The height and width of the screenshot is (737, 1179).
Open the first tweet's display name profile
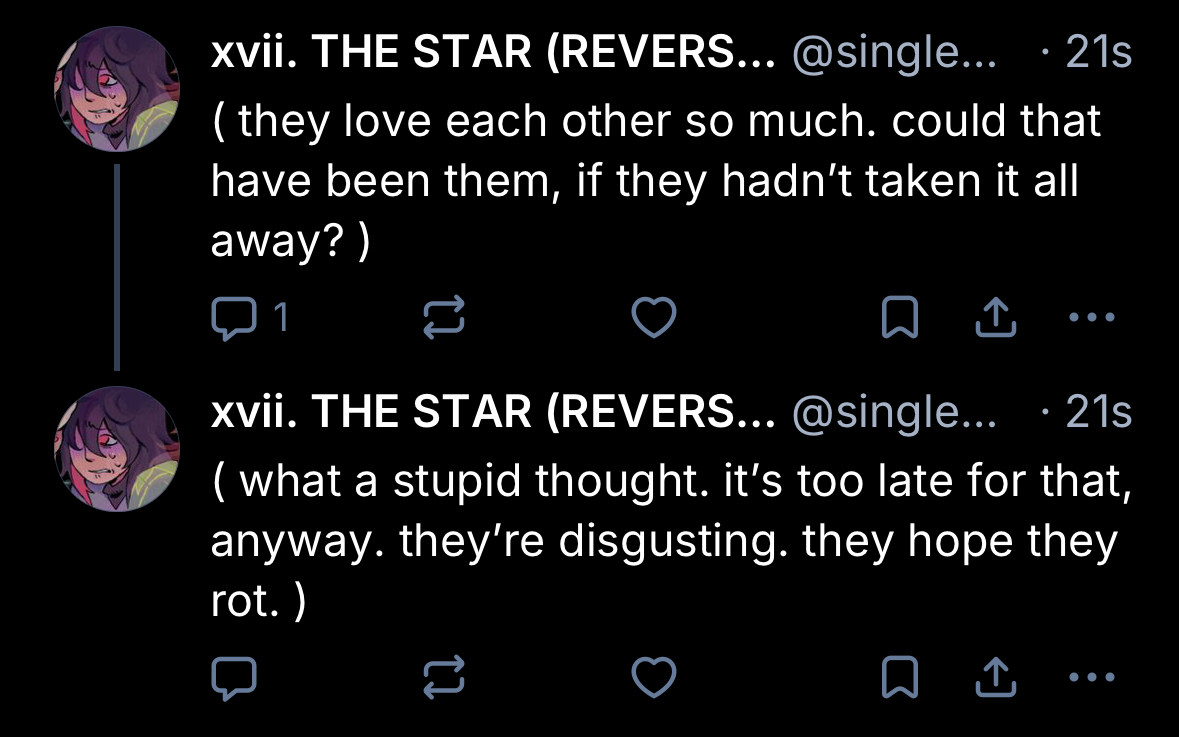pyautogui.click(x=493, y=53)
